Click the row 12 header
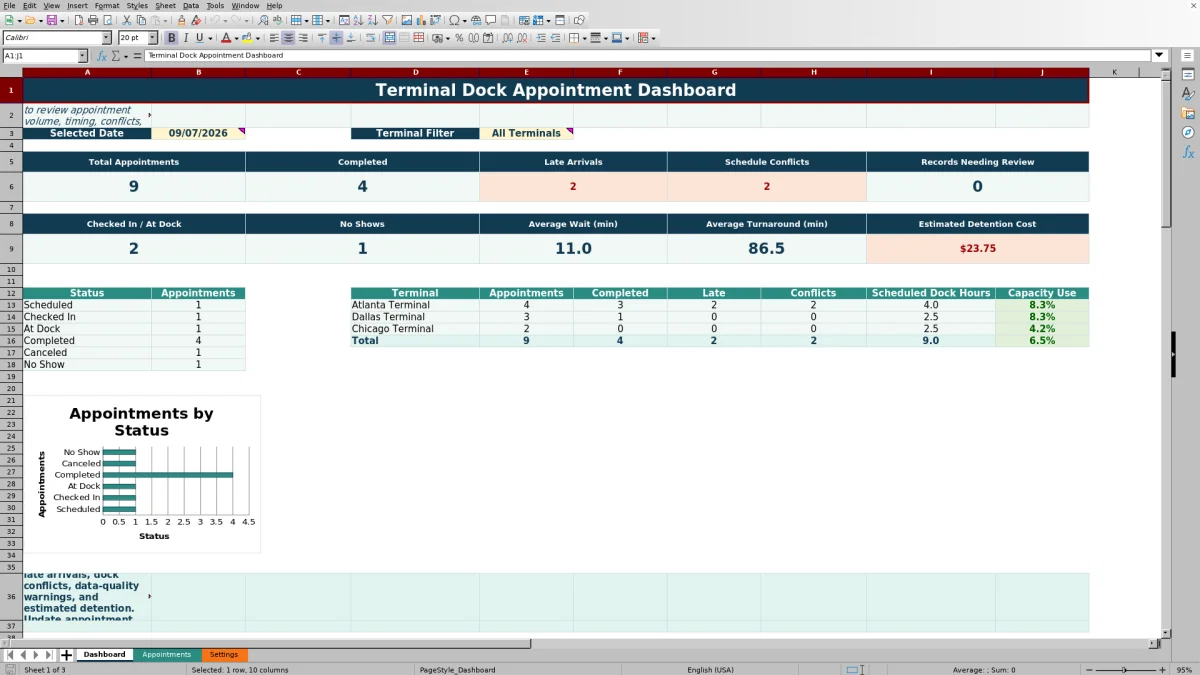This screenshot has width=1200, height=675. click(11, 293)
